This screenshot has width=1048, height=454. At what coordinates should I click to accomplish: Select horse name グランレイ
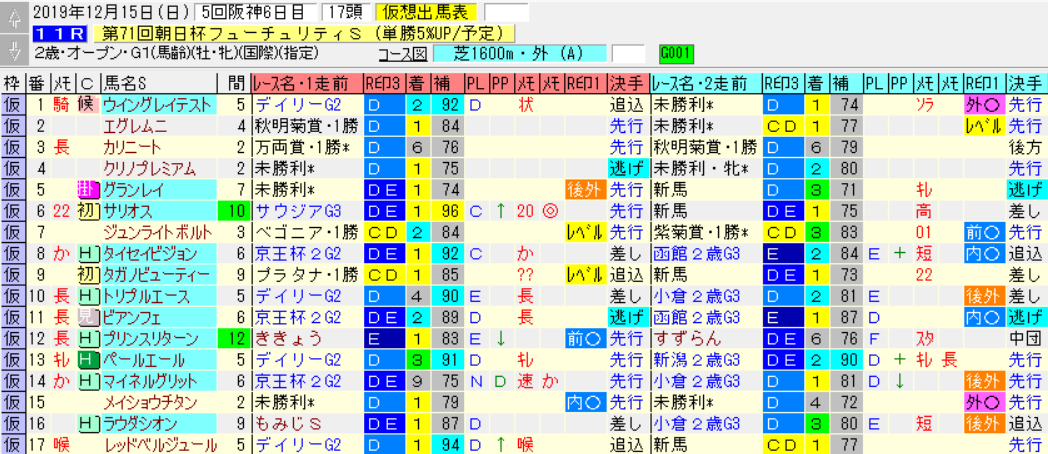pos(158,189)
